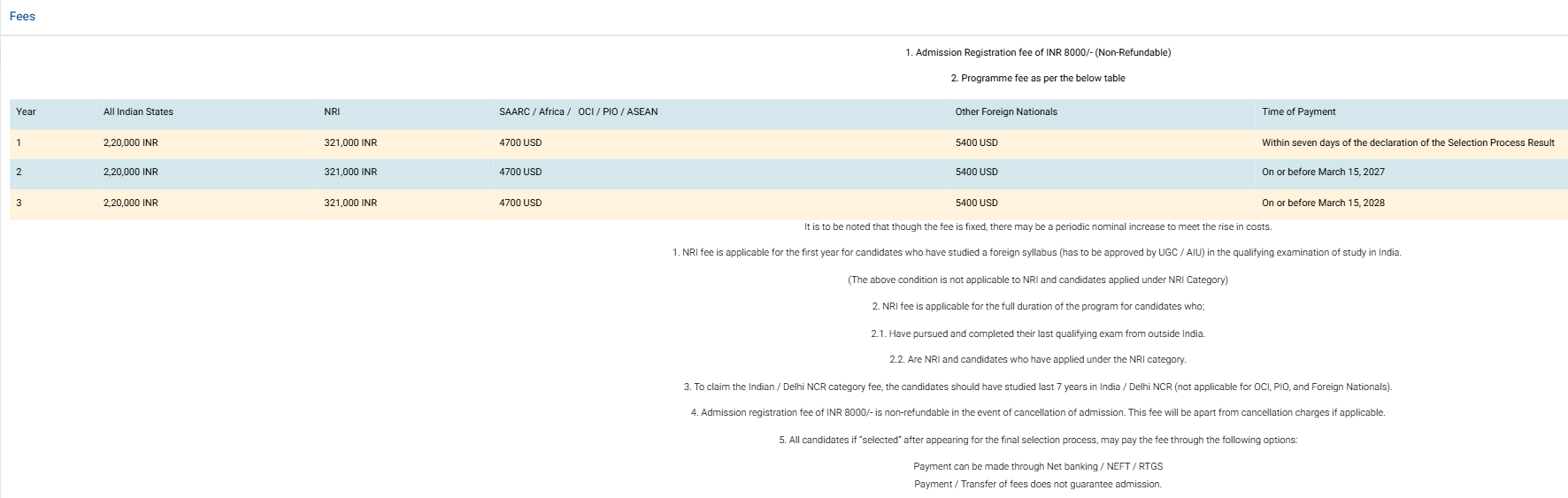The image size is (1568, 498).
Task: Click 'Payment can be made through Net banking' line
Action: tap(1038, 466)
